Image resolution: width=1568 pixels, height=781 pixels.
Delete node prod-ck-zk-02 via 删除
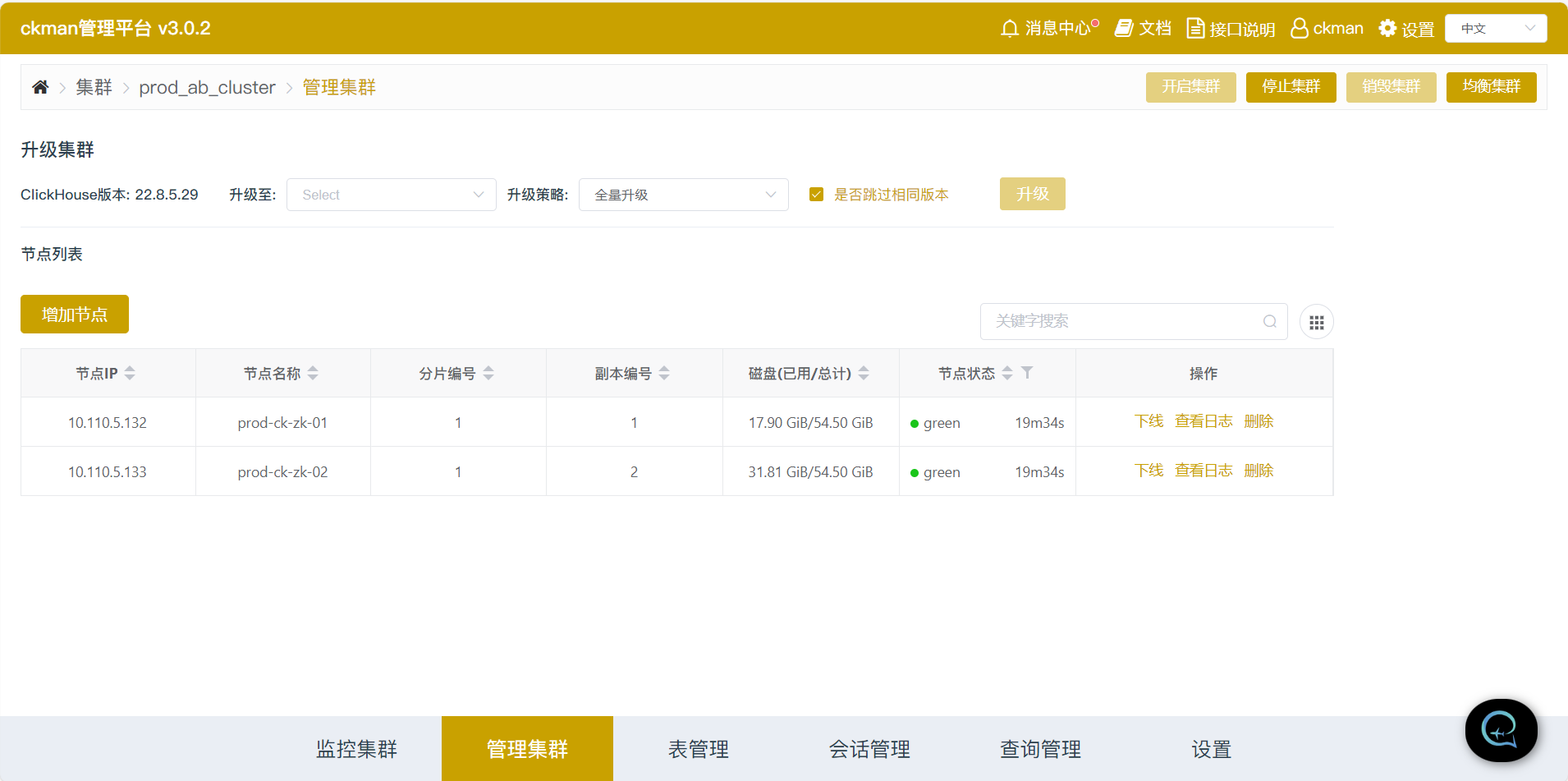tap(1259, 471)
